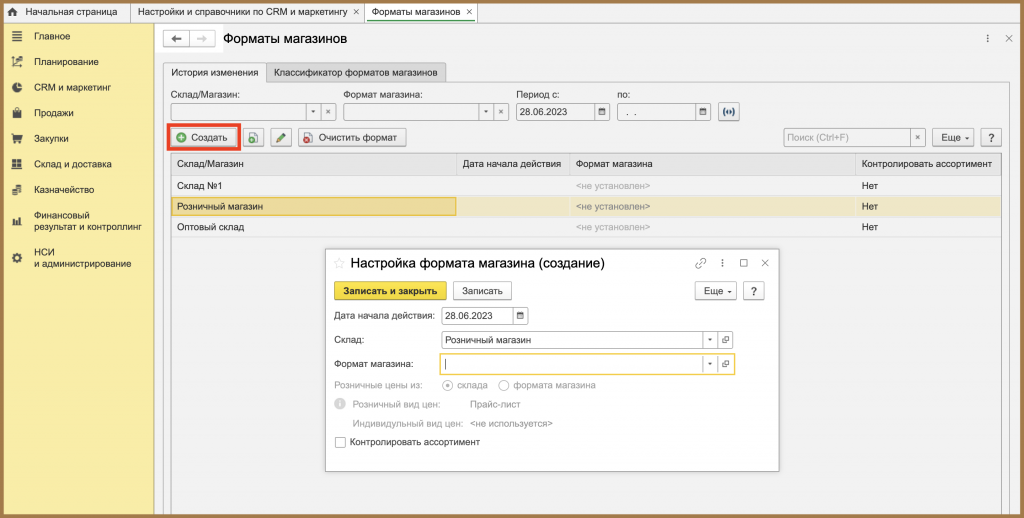Click the Период с date field
The image size is (1024, 518).
(555, 112)
